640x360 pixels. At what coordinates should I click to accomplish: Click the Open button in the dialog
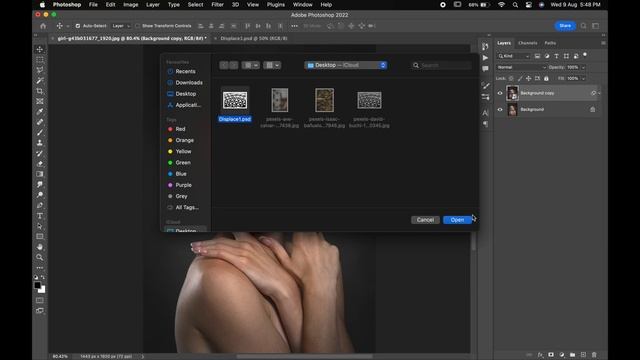[457, 220]
